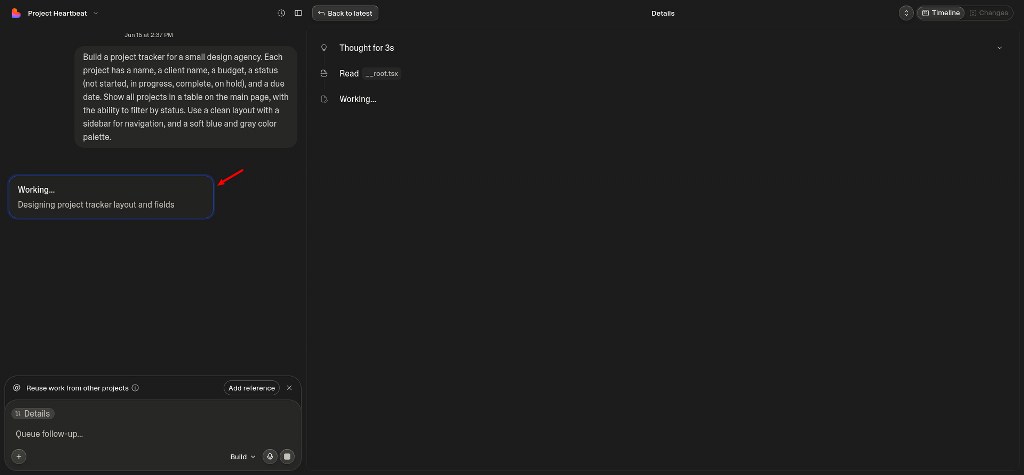Viewport: 1024px width, 475px height.
Task: Stop generation with the stop button
Action: pyautogui.click(x=288, y=457)
